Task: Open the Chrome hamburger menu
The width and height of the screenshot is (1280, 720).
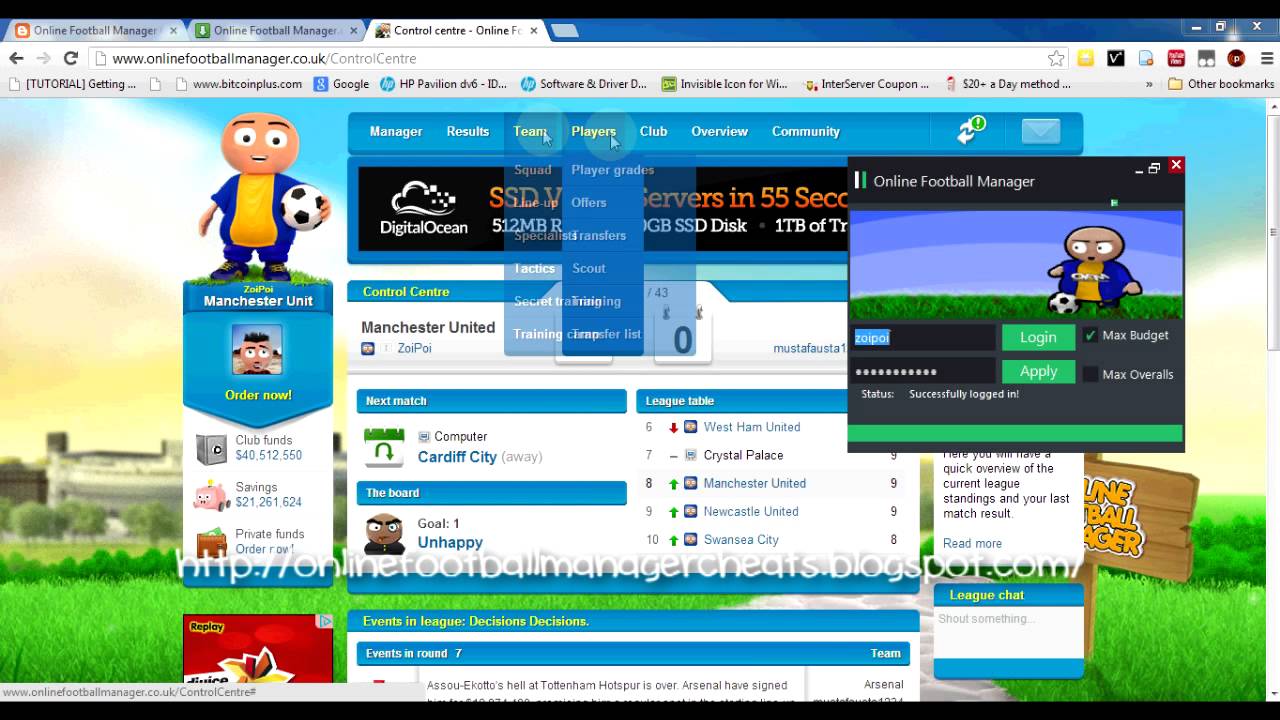Action: (x=1266, y=58)
